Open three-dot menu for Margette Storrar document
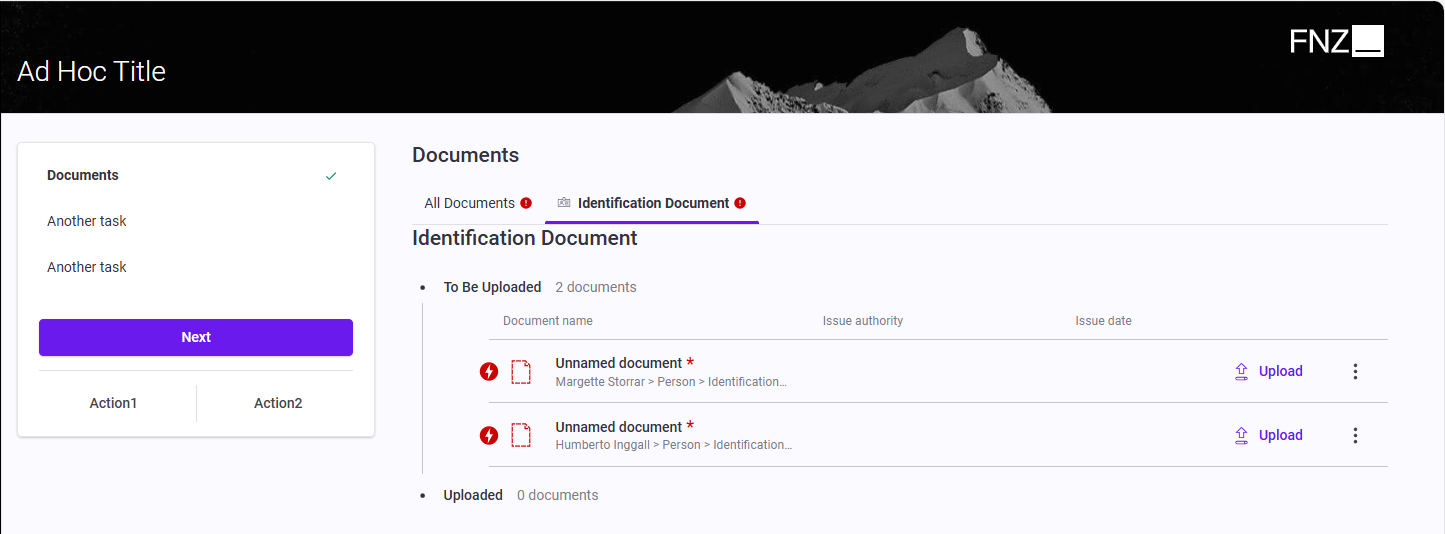 pyautogui.click(x=1355, y=372)
